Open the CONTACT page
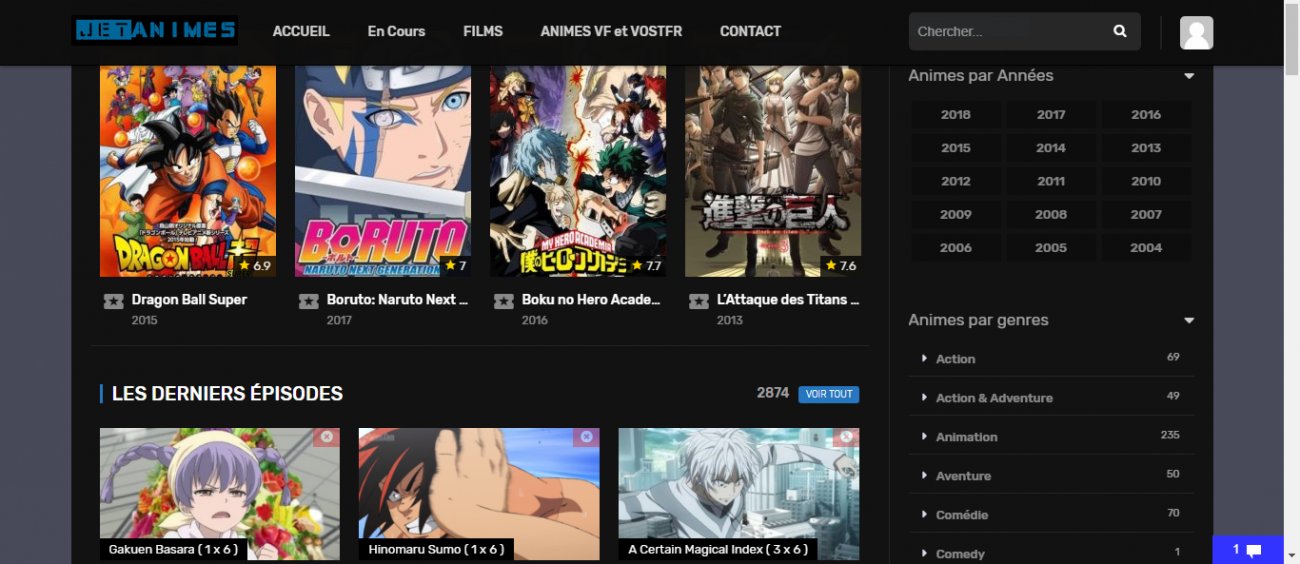Viewport: 1300px width, 564px height. [x=750, y=31]
